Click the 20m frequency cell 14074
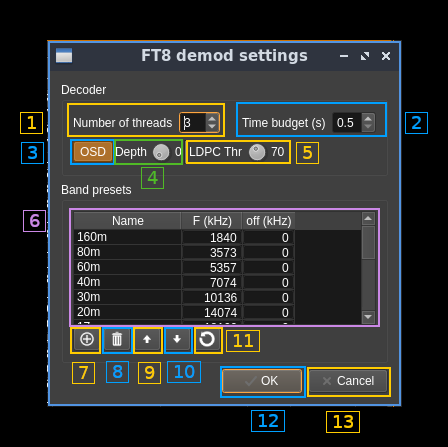The height and width of the screenshot is (447, 448). tap(212, 312)
